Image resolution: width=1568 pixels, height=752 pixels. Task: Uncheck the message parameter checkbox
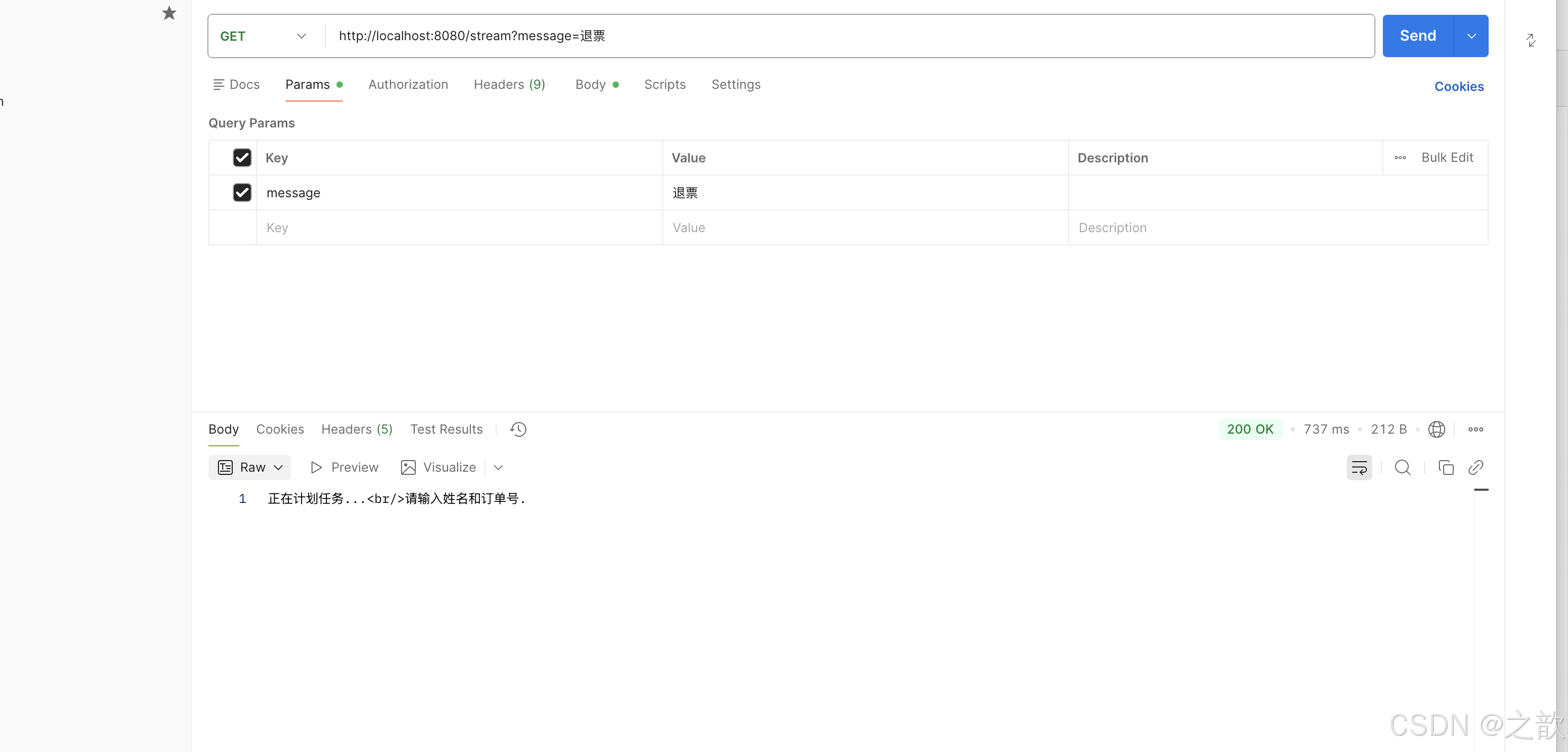(x=242, y=193)
